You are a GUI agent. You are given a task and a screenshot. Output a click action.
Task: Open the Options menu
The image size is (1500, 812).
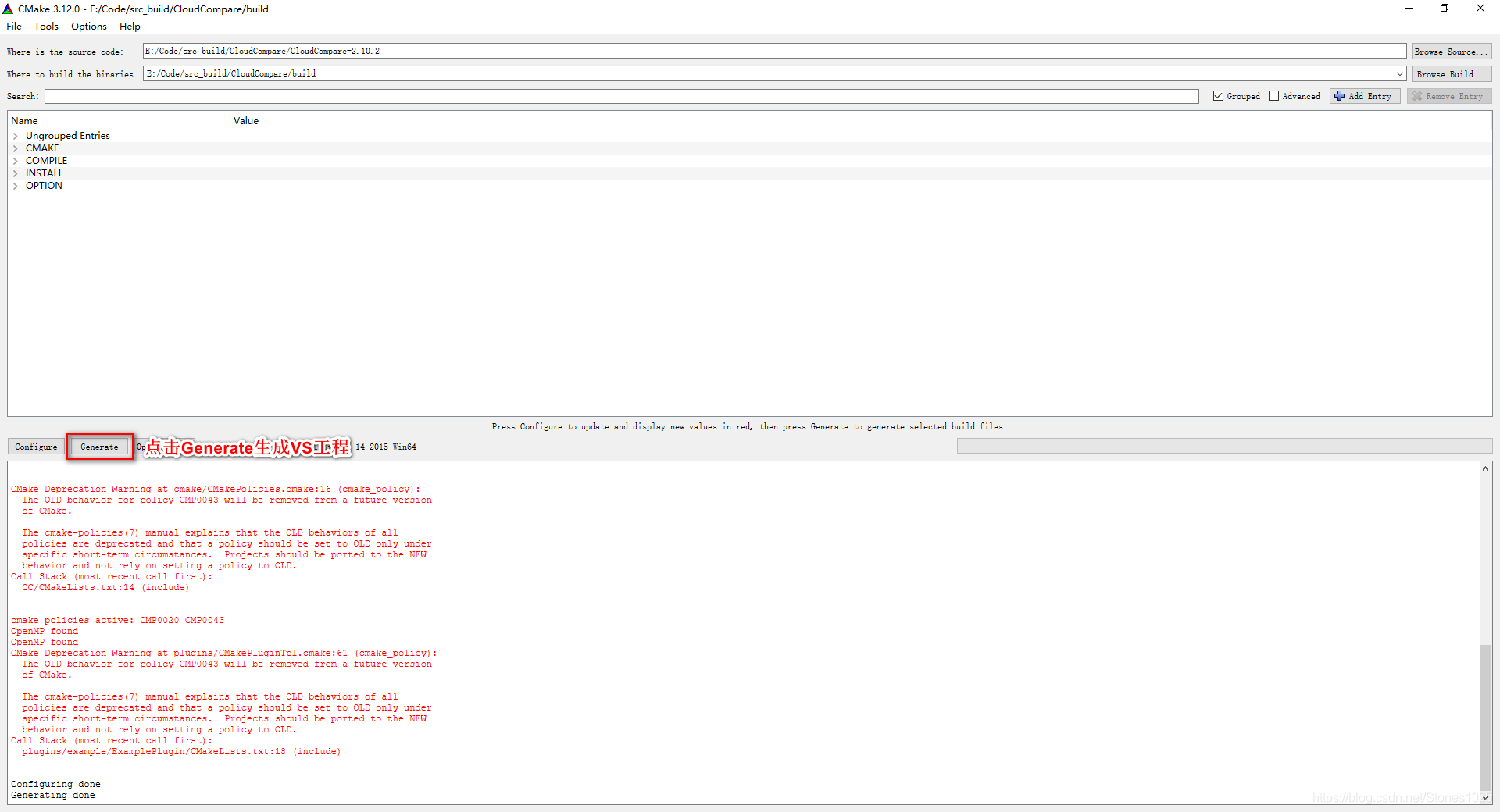[89, 27]
